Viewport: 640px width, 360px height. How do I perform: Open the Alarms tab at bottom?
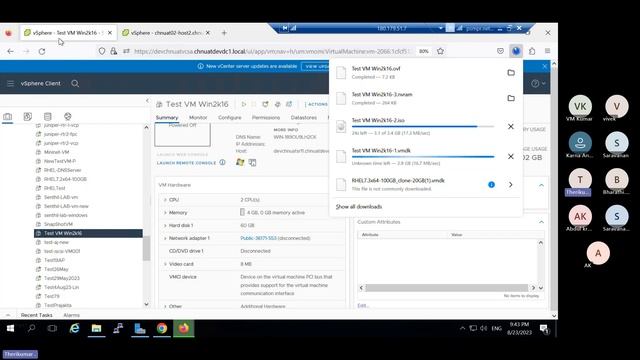point(71,315)
